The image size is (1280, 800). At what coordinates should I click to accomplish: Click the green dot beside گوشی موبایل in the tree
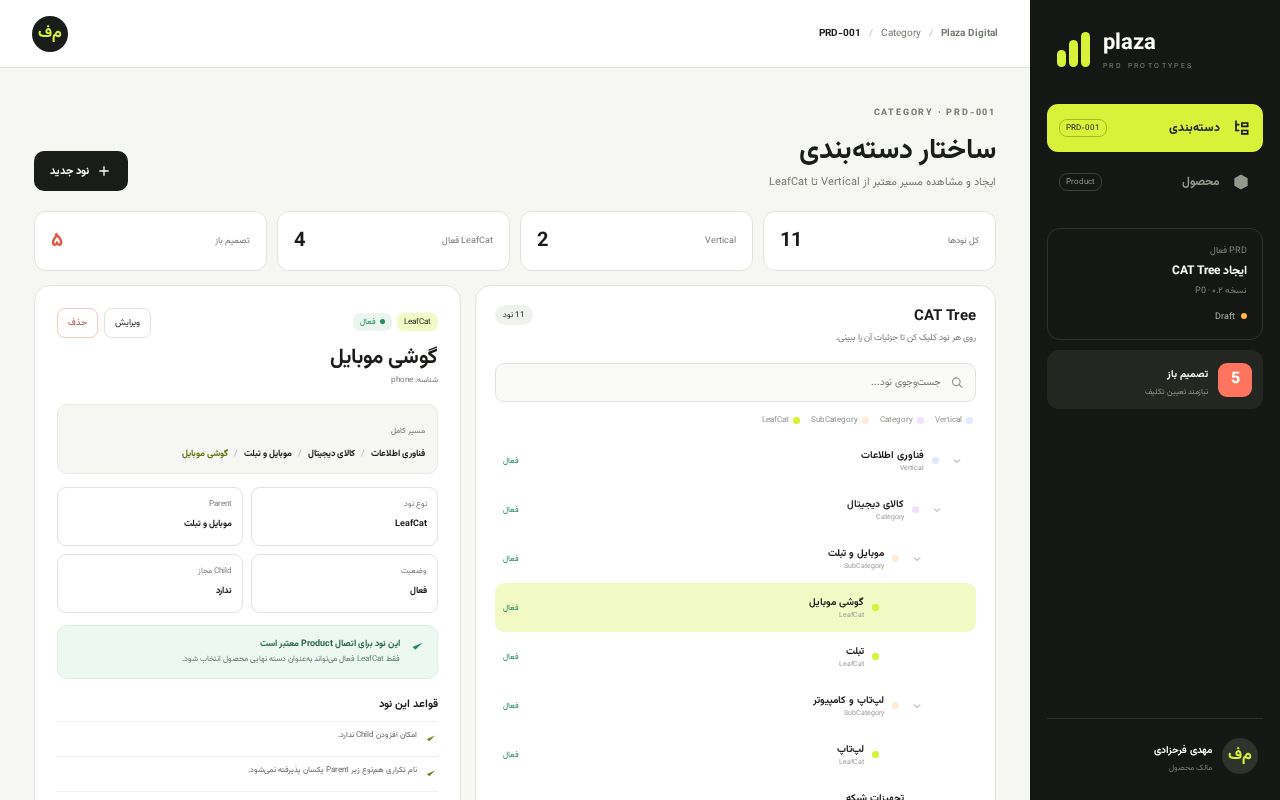[x=876, y=607]
